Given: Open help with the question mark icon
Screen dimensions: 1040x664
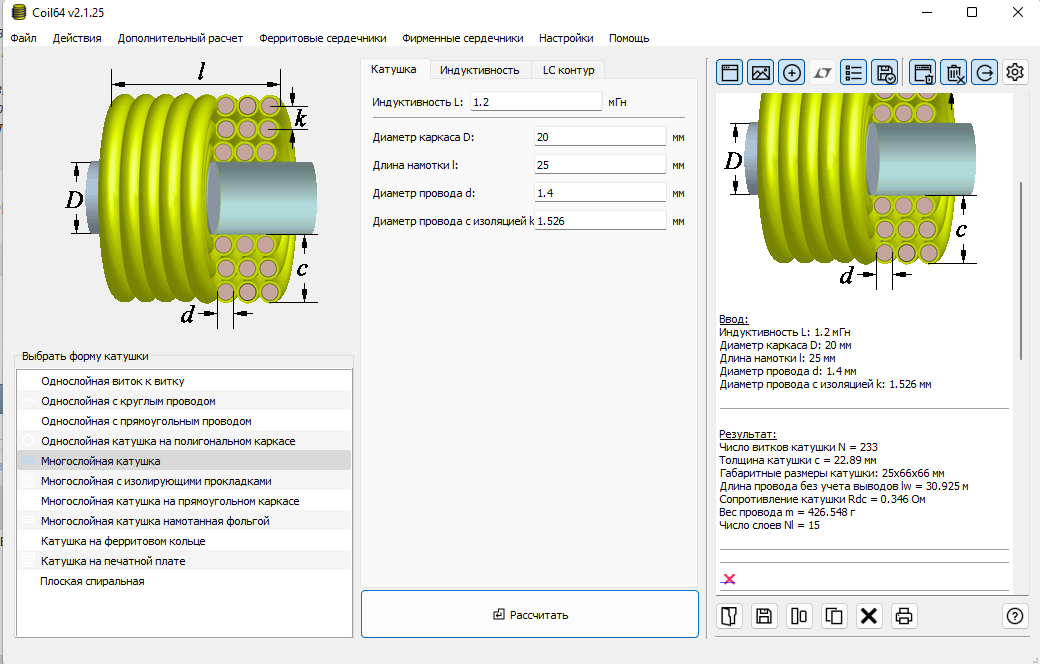Looking at the screenshot, I should point(1015,616).
